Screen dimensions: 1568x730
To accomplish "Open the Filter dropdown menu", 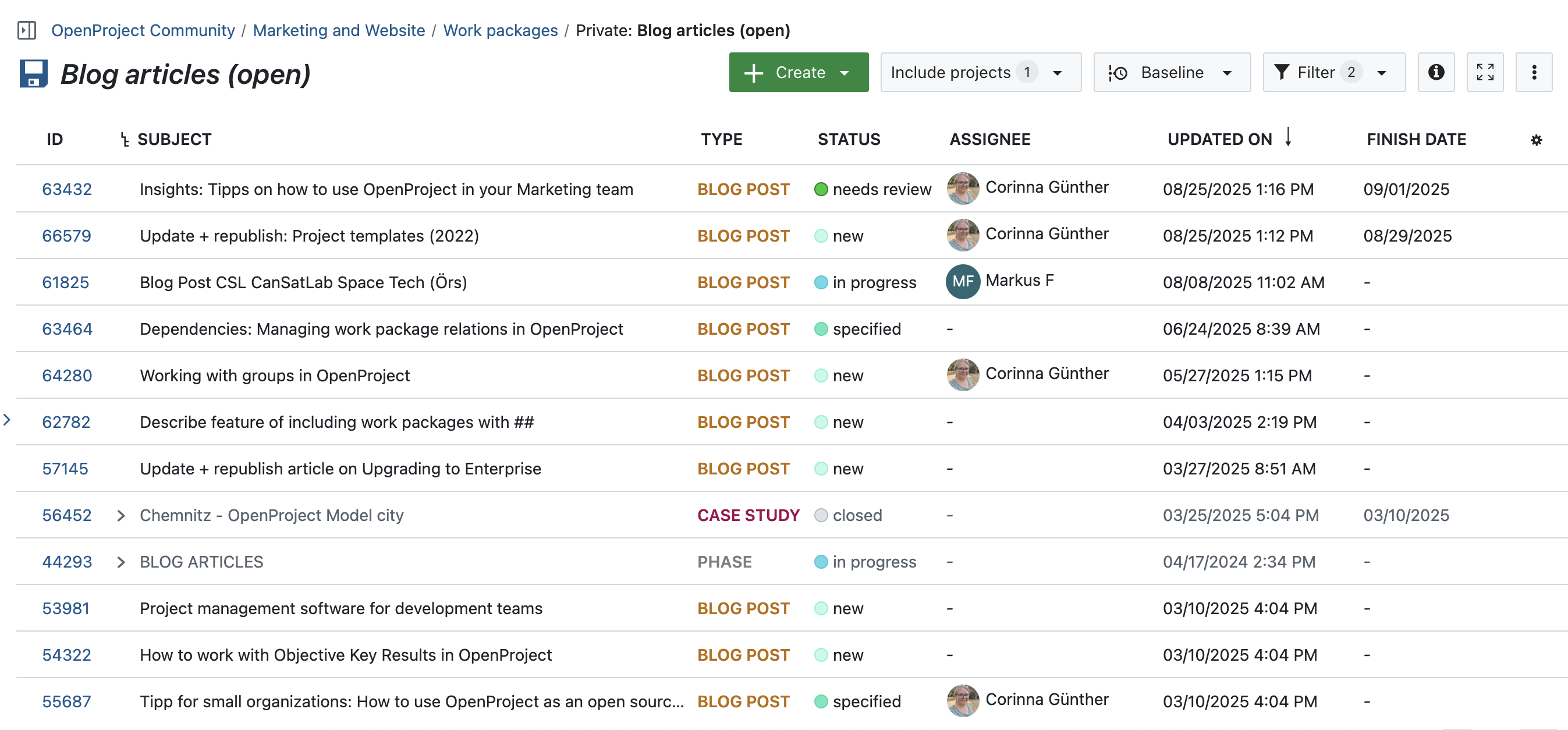I will 1381,72.
